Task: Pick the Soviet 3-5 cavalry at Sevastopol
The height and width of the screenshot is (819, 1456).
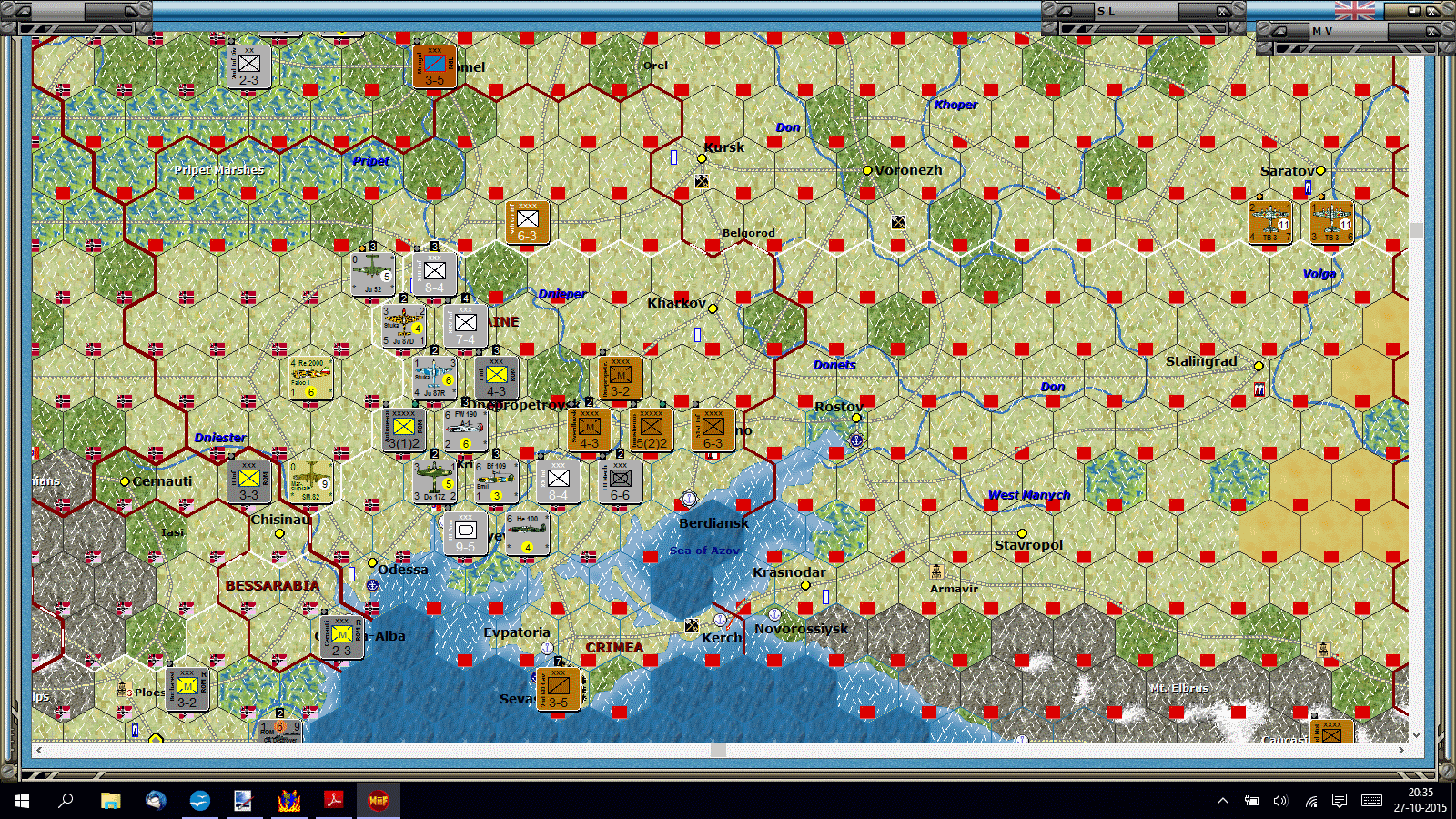Action: [558, 689]
